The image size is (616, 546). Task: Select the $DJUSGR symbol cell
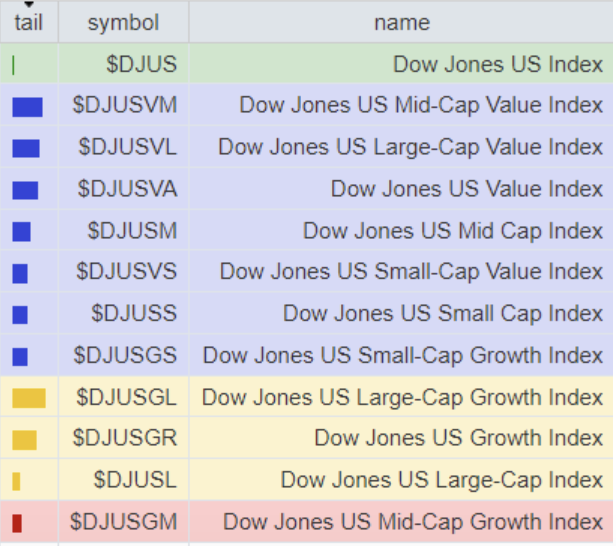pyautogui.click(x=127, y=438)
